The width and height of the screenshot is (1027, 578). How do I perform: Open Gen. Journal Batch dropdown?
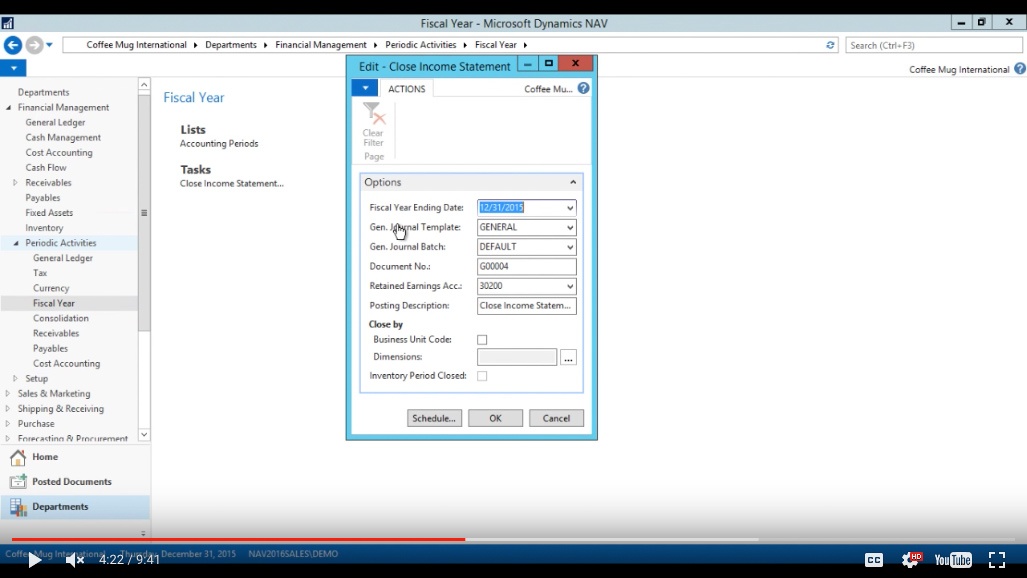570,247
